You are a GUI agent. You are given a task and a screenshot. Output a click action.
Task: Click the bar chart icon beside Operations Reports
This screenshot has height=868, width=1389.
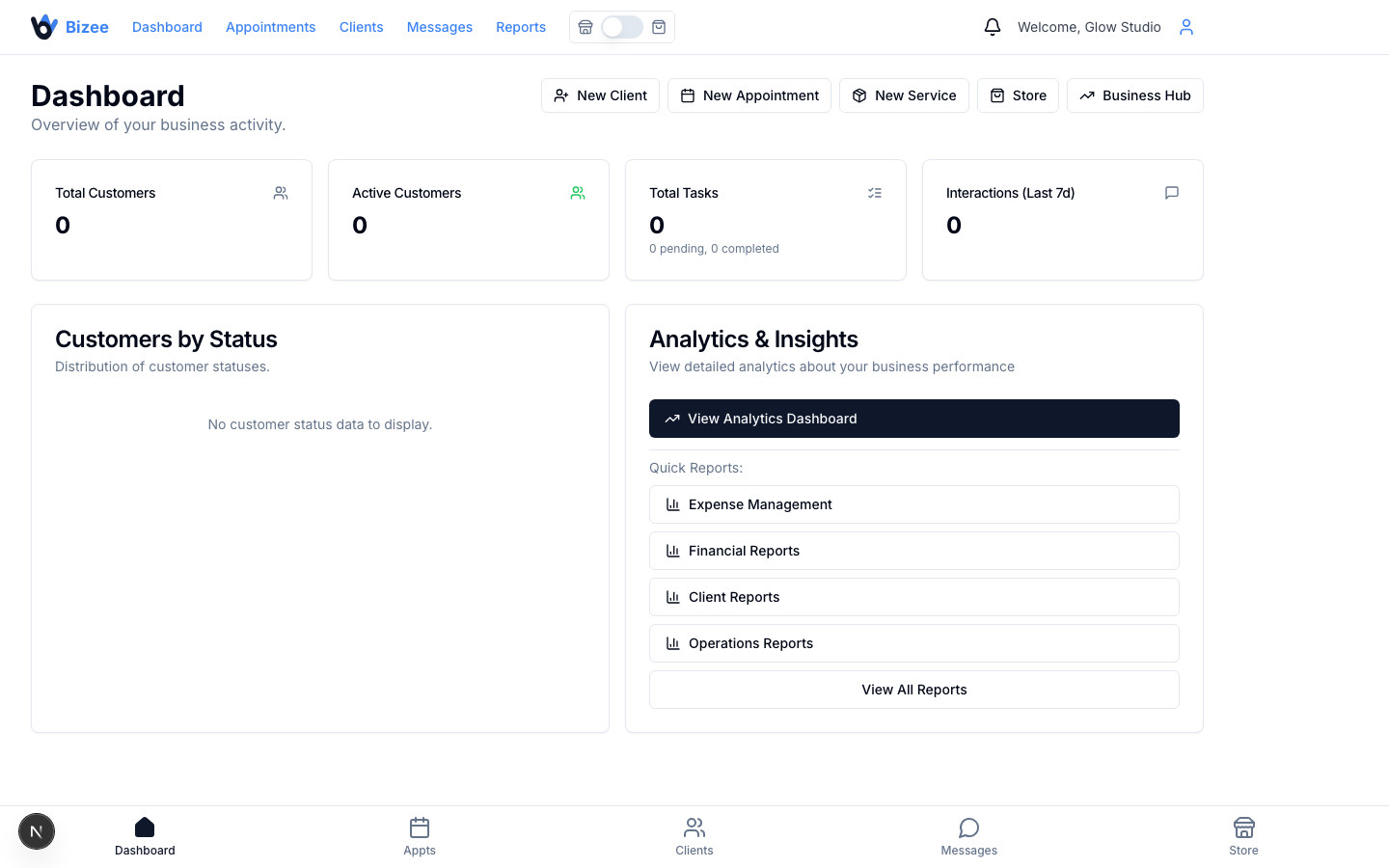tap(673, 643)
